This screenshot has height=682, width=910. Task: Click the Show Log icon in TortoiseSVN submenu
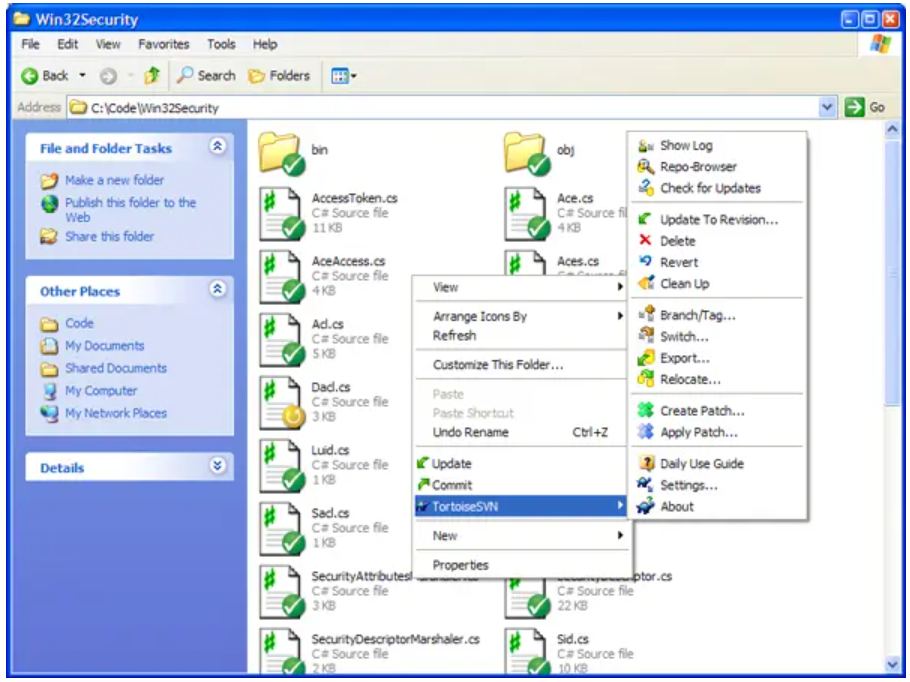tap(646, 146)
